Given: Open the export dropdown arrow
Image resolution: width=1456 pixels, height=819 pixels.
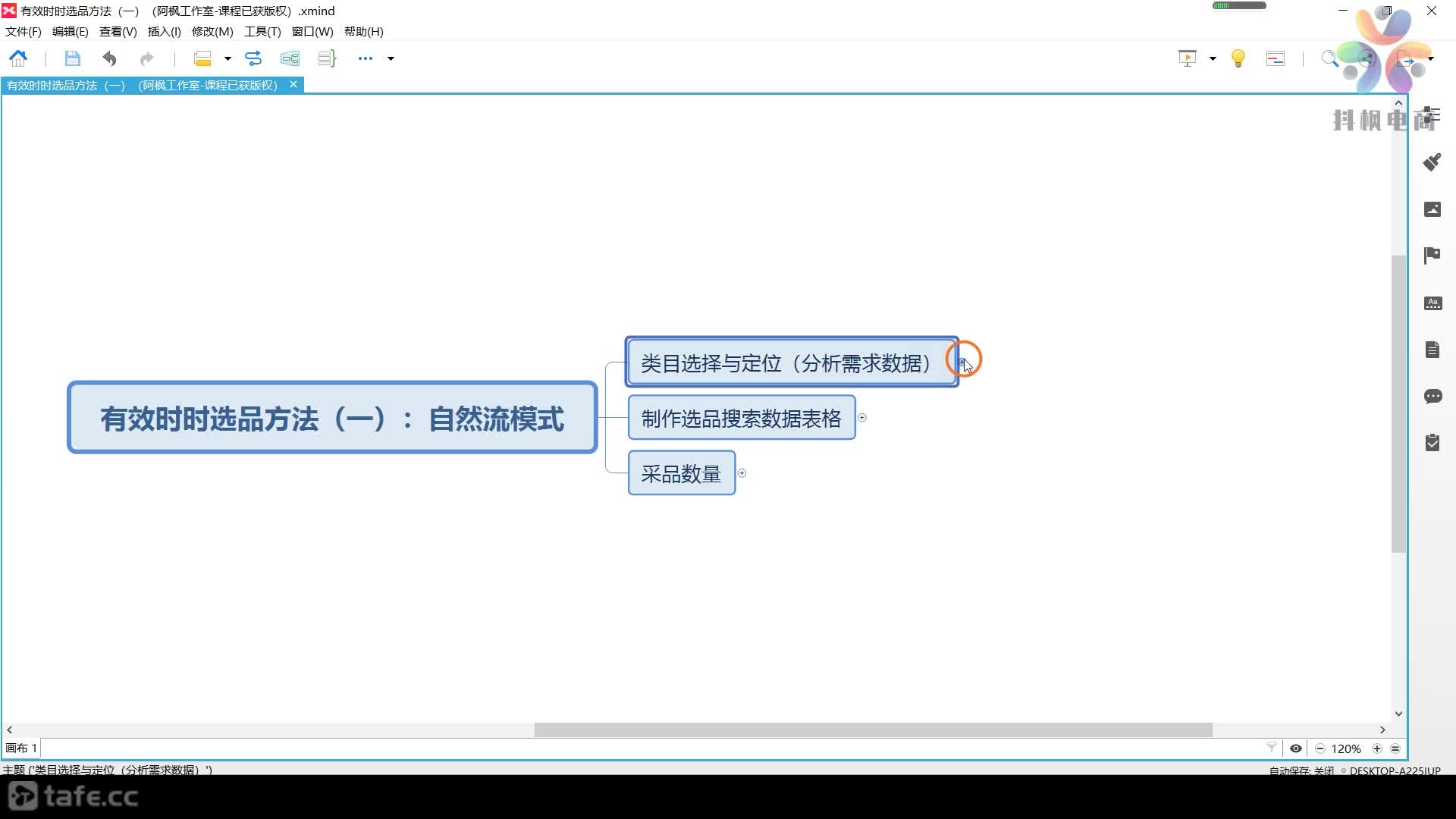Looking at the screenshot, I should point(1431,58).
